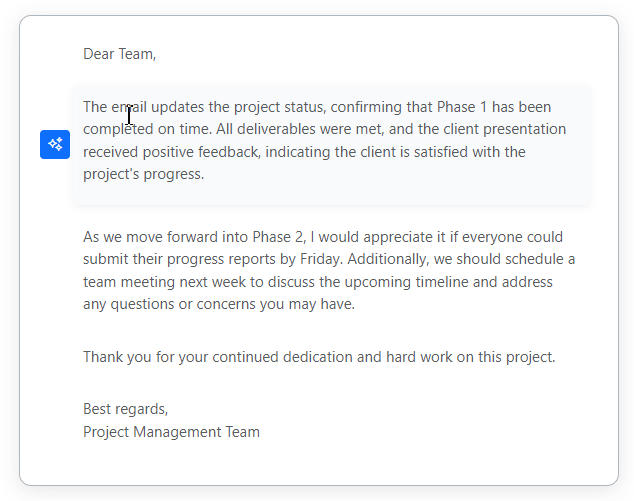The image size is (634, 501).
Task: Place cursor at "project's progress." line end
Action: (x=204, y=174)
